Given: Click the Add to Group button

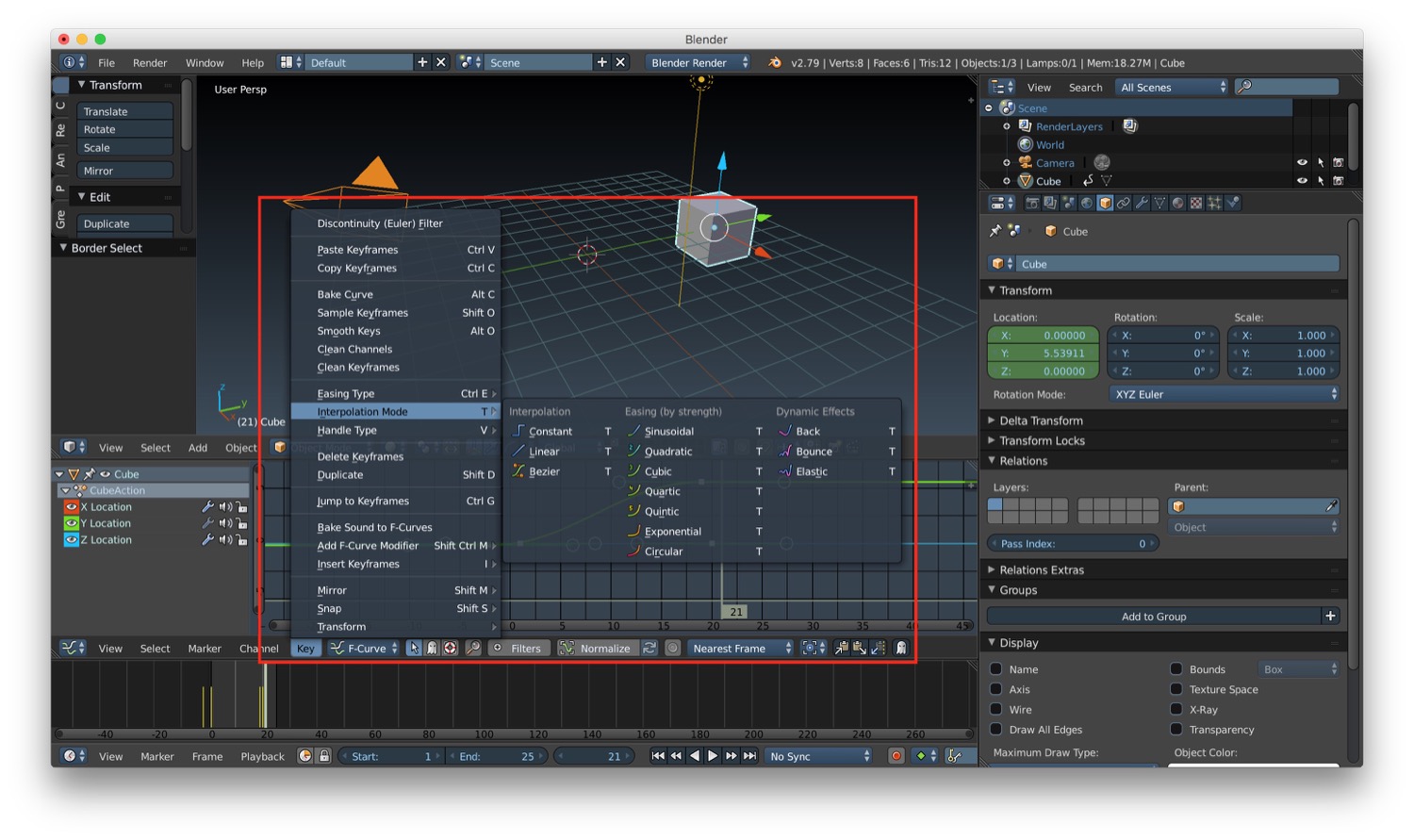Looking at the screenshot, I should 1154,617.
